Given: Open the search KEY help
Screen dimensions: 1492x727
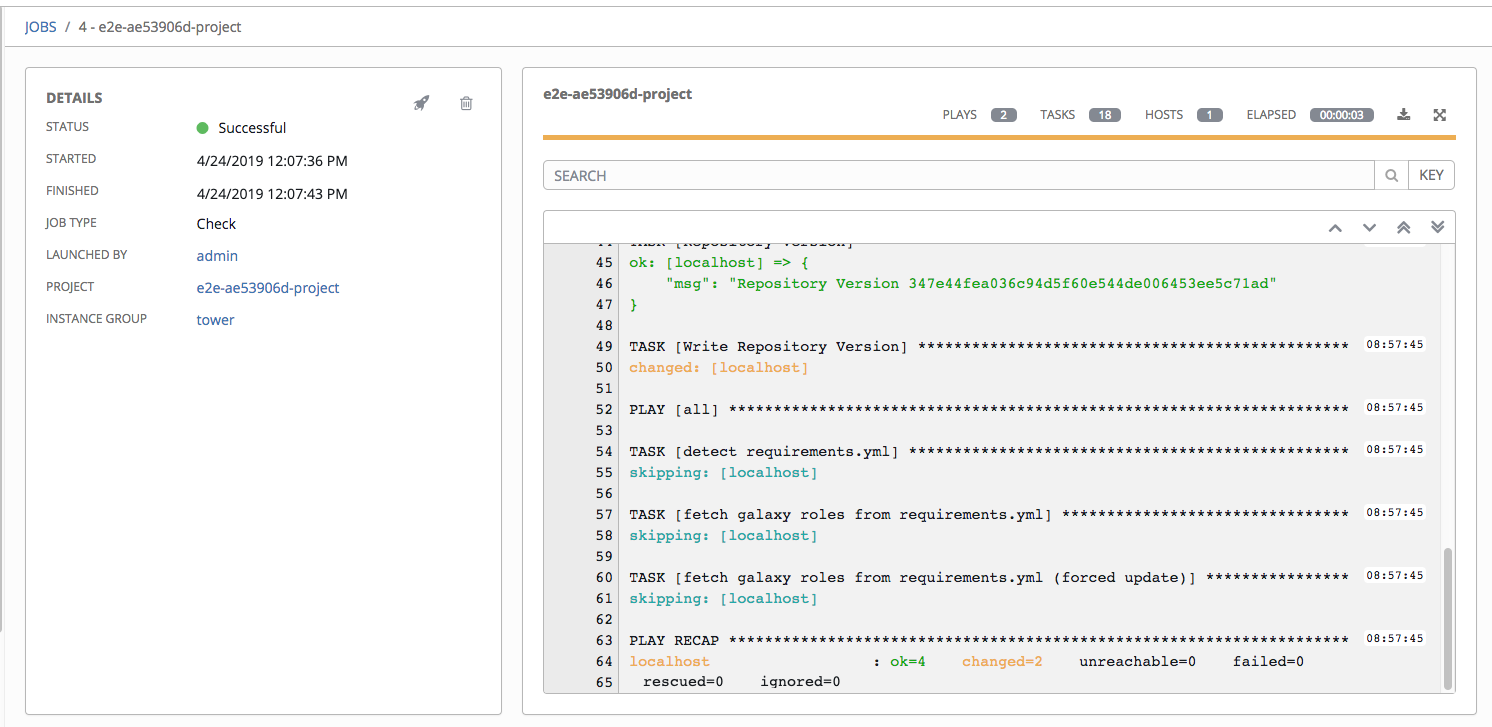Looking at the screenshot, I should (x=1432, y=176).
